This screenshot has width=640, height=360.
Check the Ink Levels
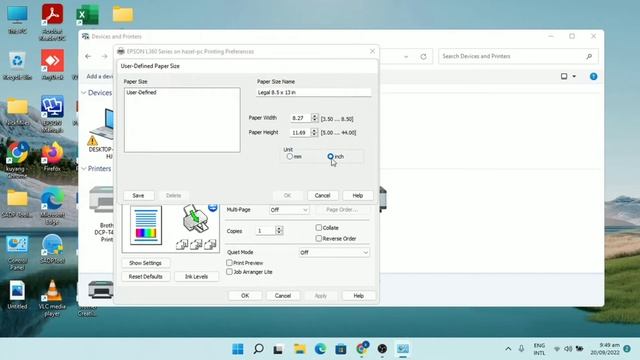pos(196,277)
